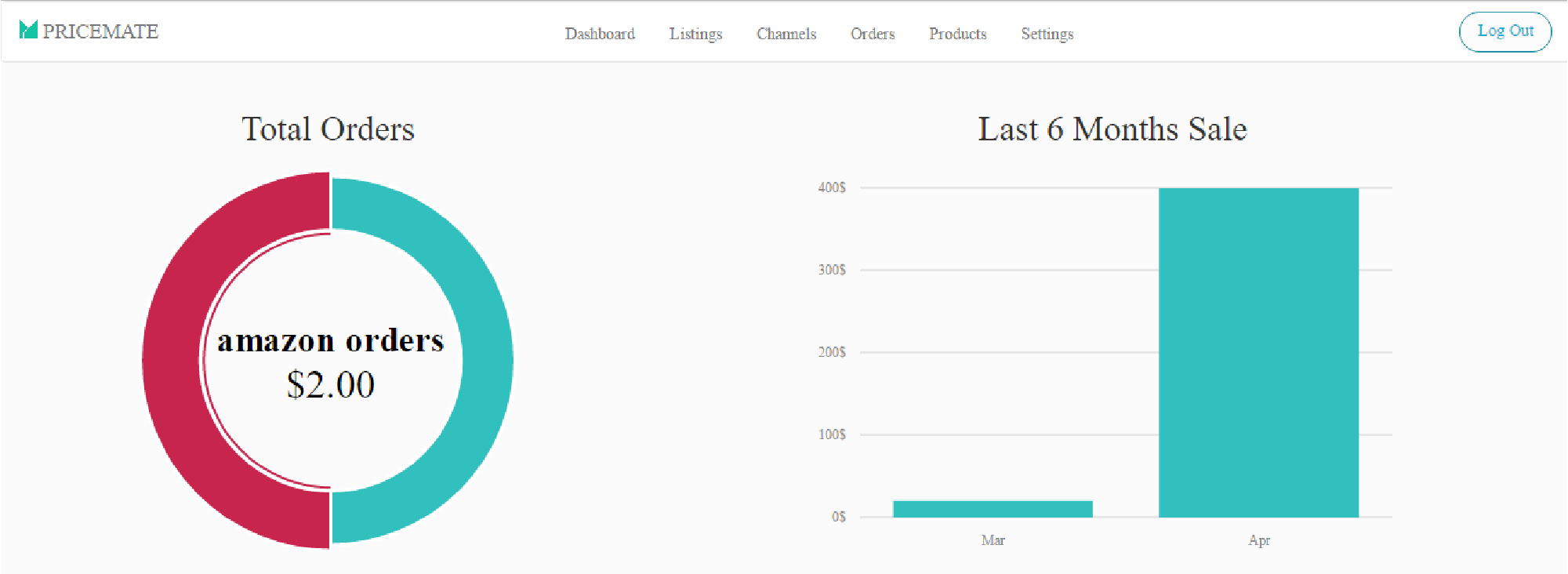Open the Channels menu item
Image resolution: width=1568 pixels, height=574 pixels.
786,34
